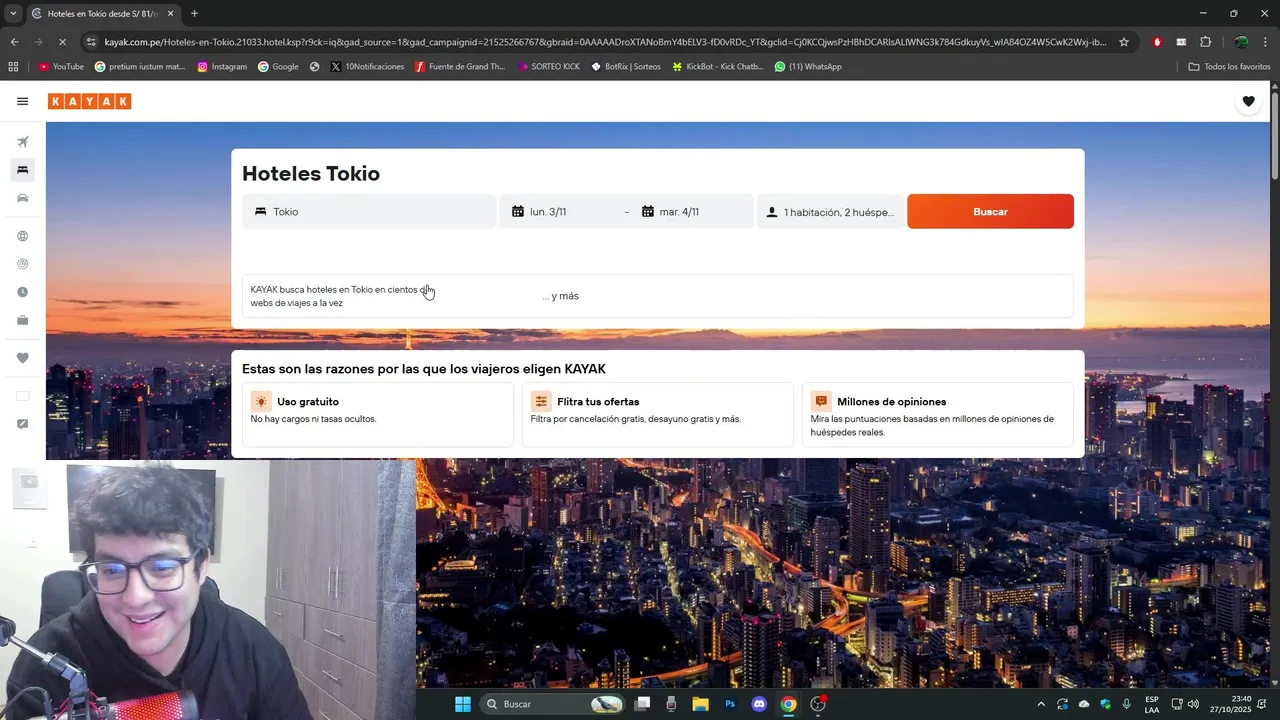Viewport: 1280px width, 720px height.
Task: Open the Instagram bookmark
Action: [222, 66]
